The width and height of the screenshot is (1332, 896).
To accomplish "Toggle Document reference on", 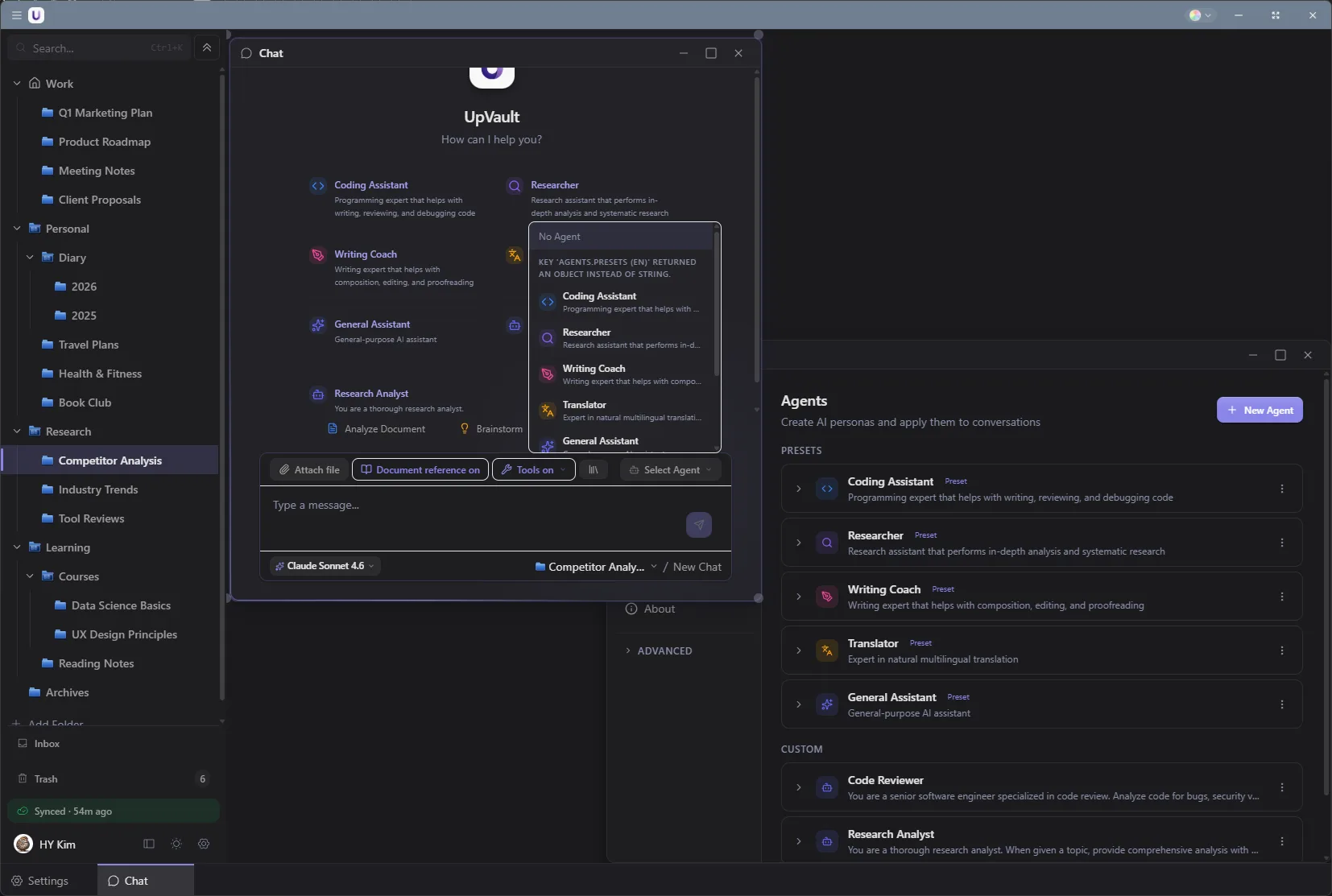I will click(420, 470).
